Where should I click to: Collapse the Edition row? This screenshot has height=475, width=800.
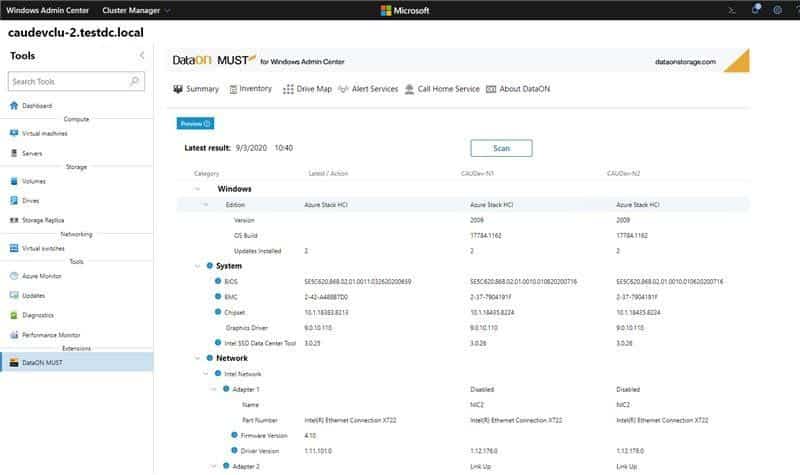coord(206,205)
